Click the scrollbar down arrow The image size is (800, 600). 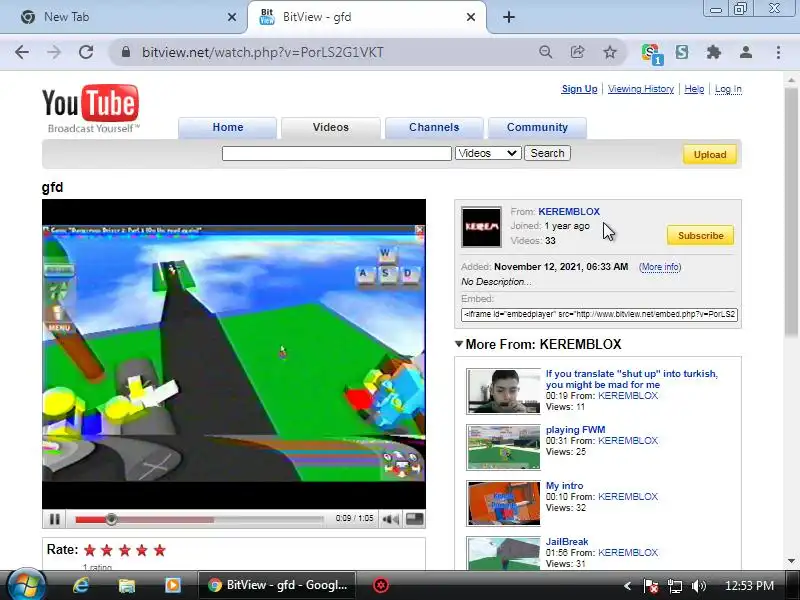point(791,561)
